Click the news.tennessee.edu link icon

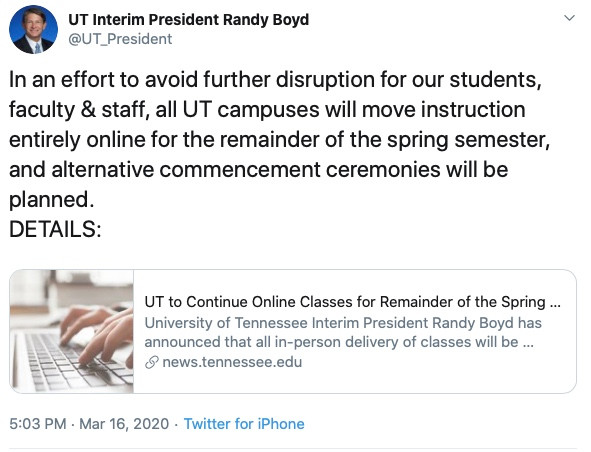coord(152,362)
